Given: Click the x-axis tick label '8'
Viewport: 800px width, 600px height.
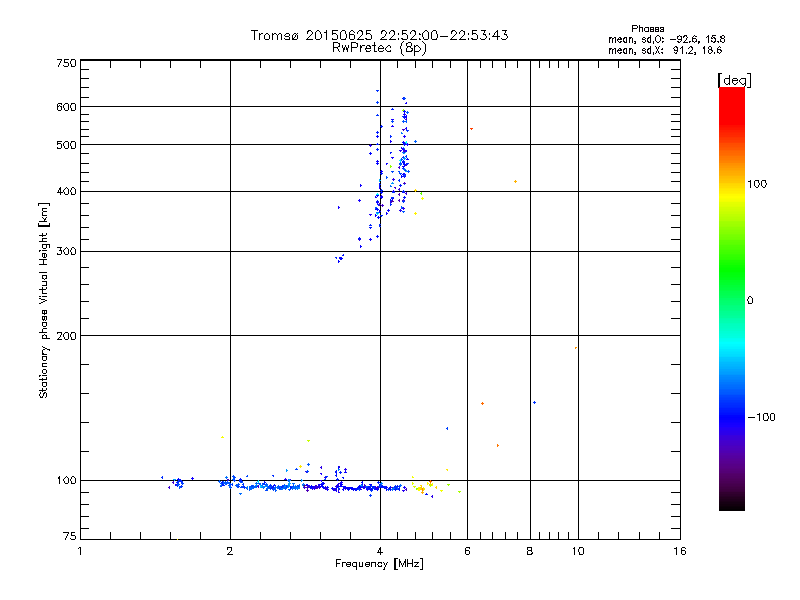Looking at the screenshot, I should tap(530, 551).
